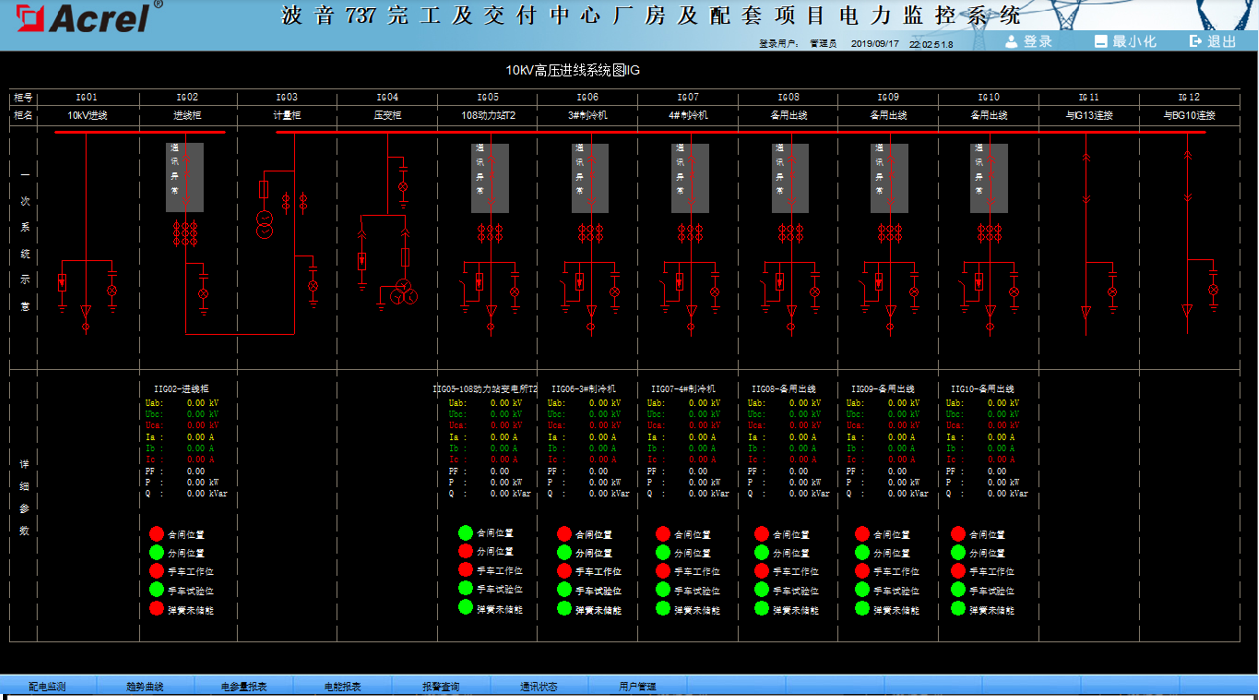1259x700 pixels.
Task: Click the 退出 exit button
Action: coord(1213,41)
